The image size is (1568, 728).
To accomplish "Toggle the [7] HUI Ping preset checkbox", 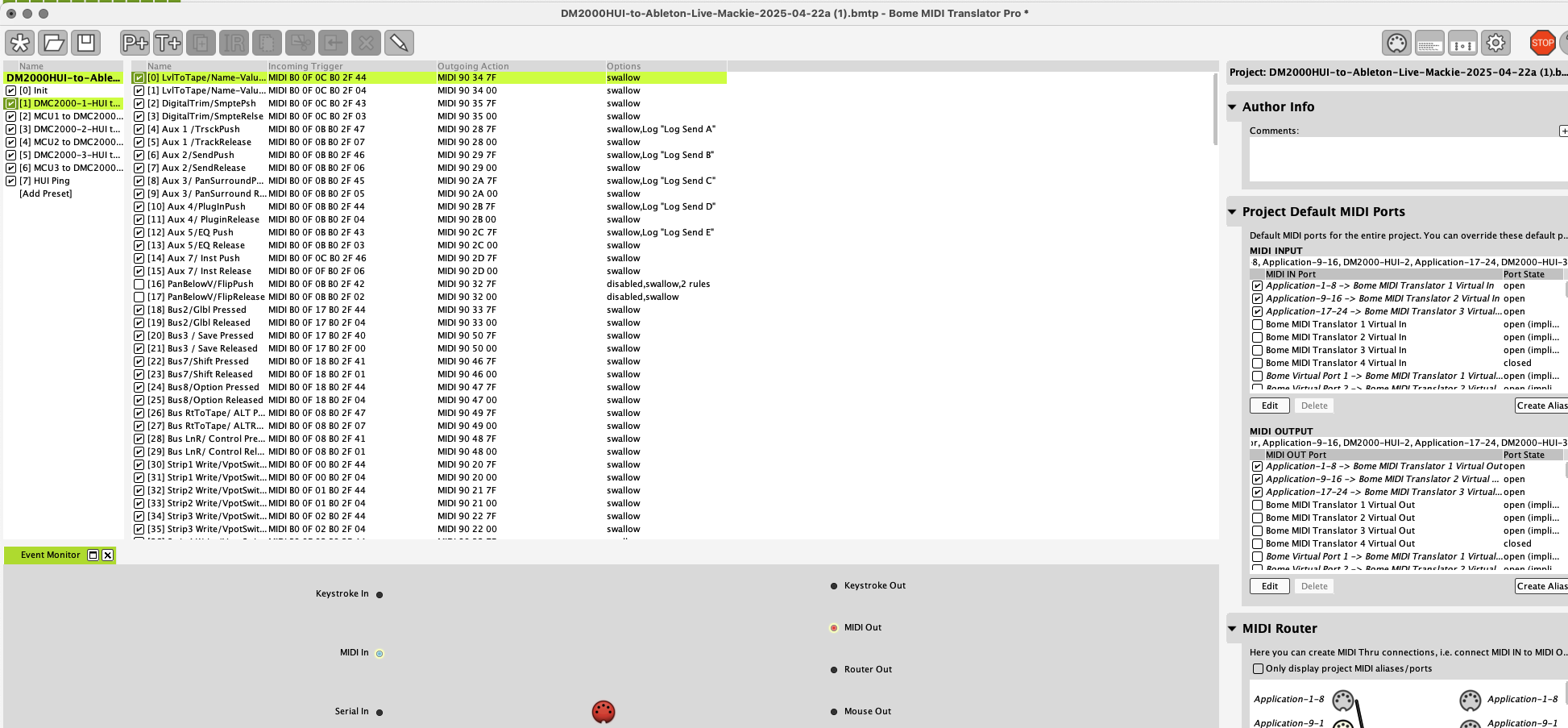I will pos(11,181).
